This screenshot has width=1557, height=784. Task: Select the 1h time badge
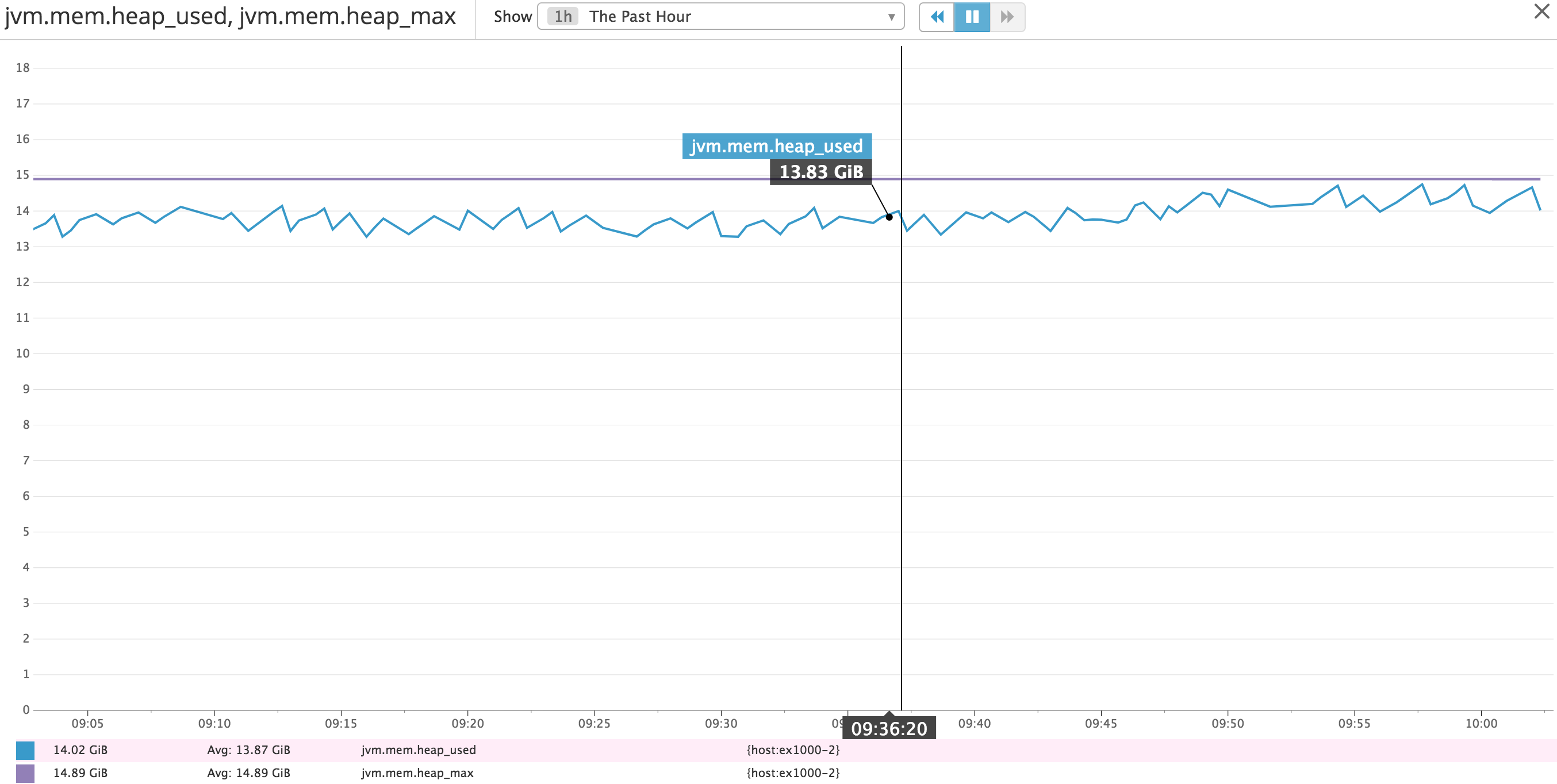click(563, 17)
